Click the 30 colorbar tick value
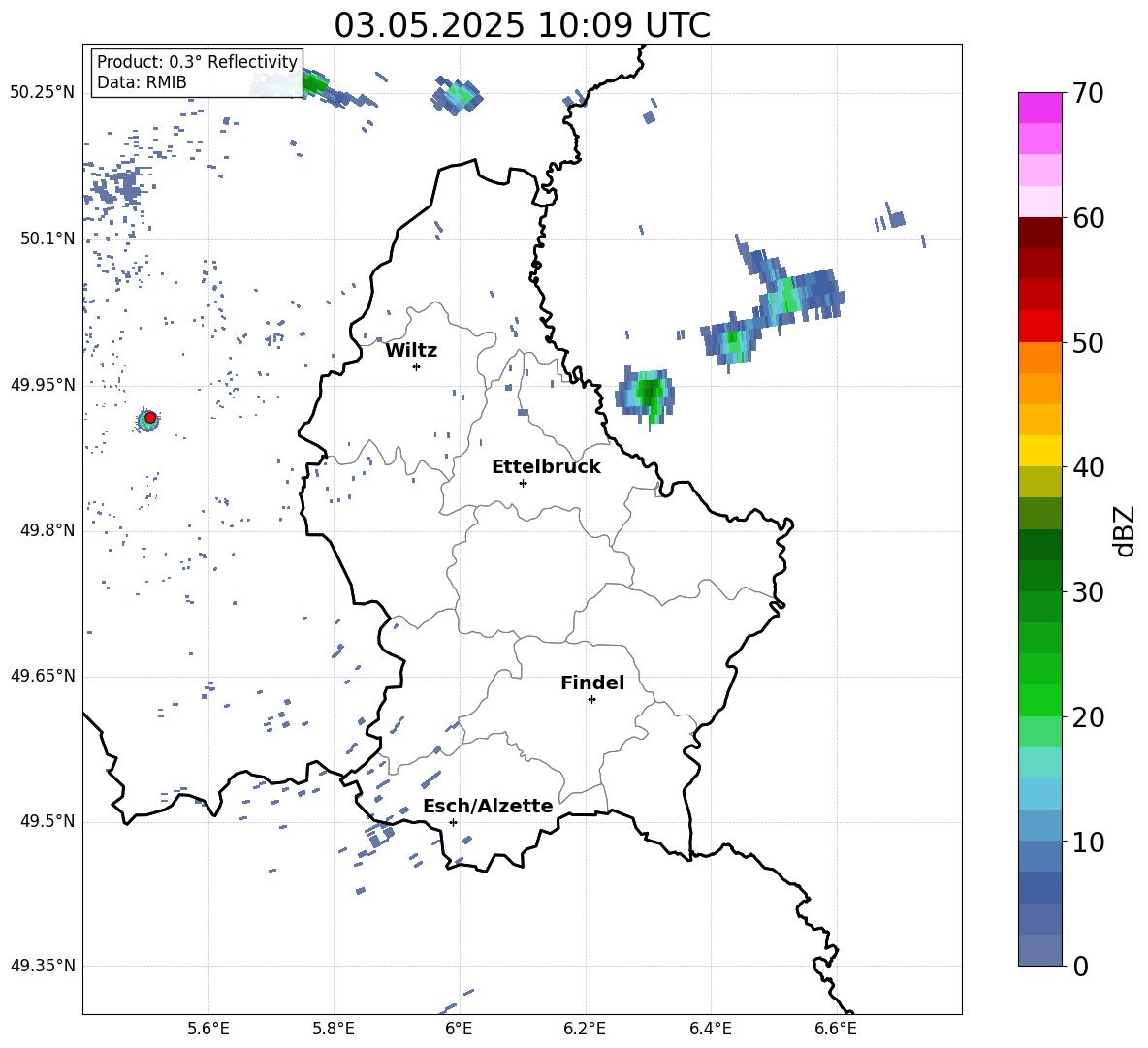The image size is (1148, 1048). 1088,592
